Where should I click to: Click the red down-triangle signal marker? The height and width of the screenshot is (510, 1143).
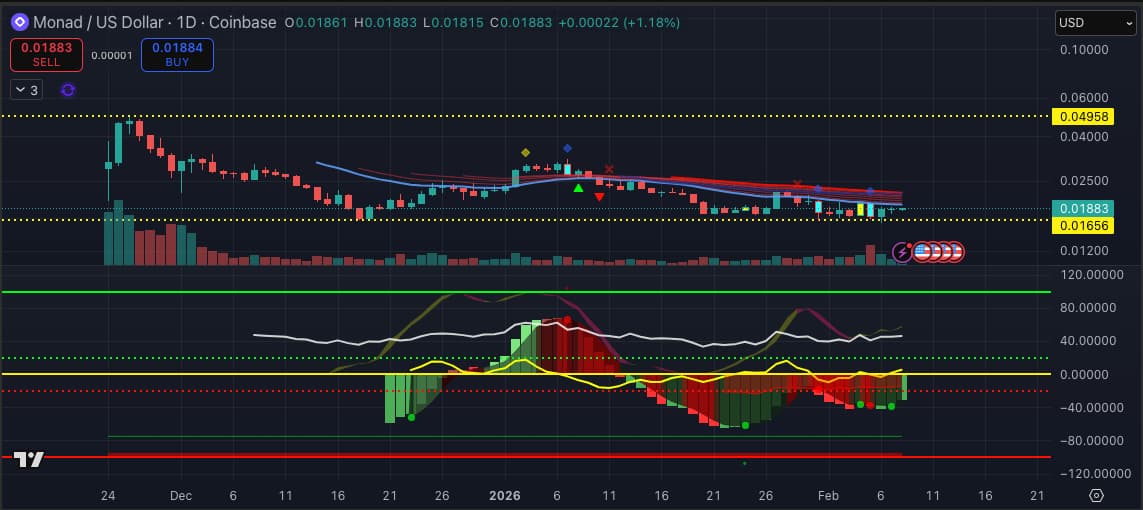[599, 197]
